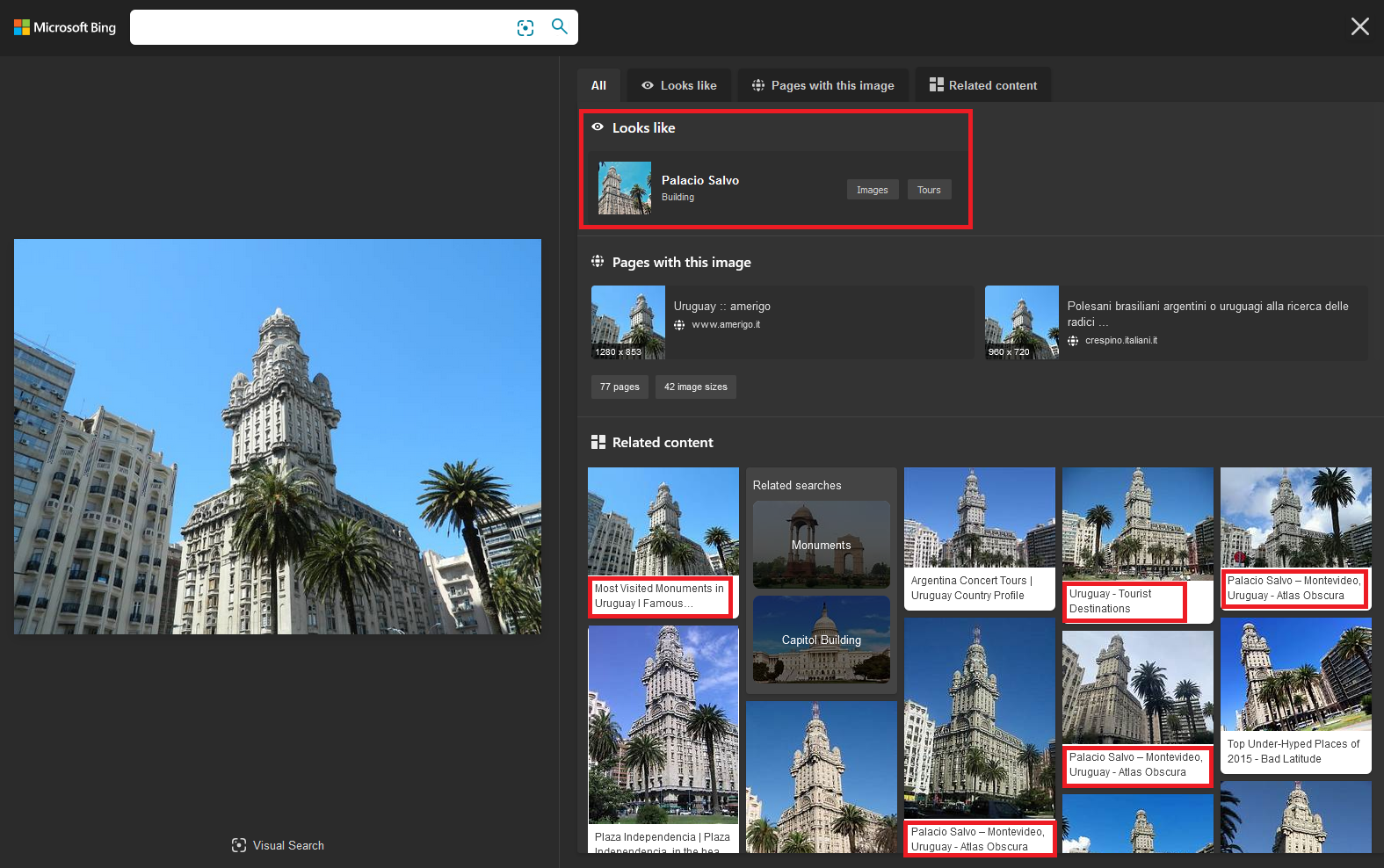Screen dimensions: 1384x868
Task: Switch to the All tab
Action: (x=598, y=85)
